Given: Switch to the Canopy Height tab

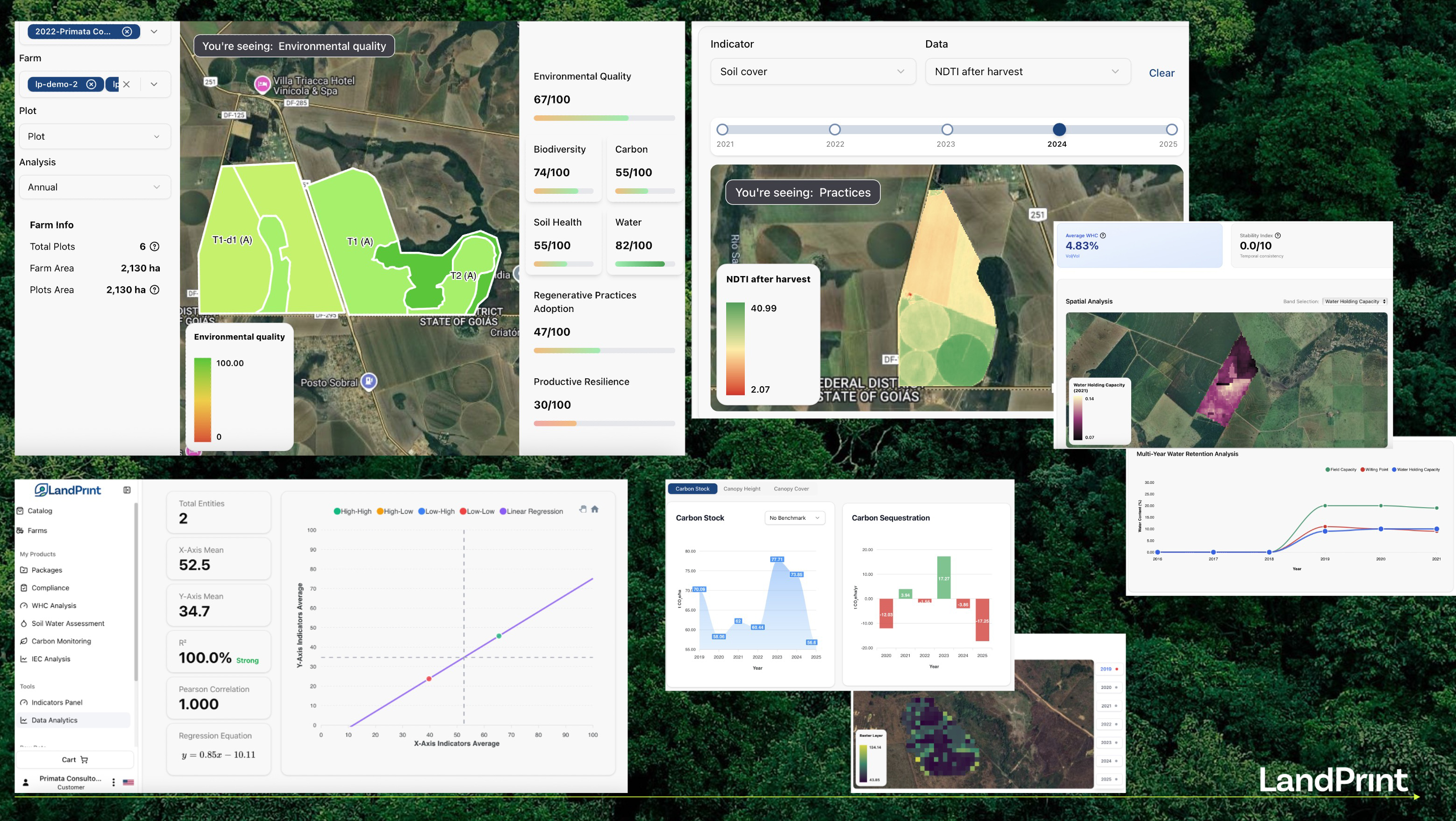Looking at the screenshot, I should point(742,489).
